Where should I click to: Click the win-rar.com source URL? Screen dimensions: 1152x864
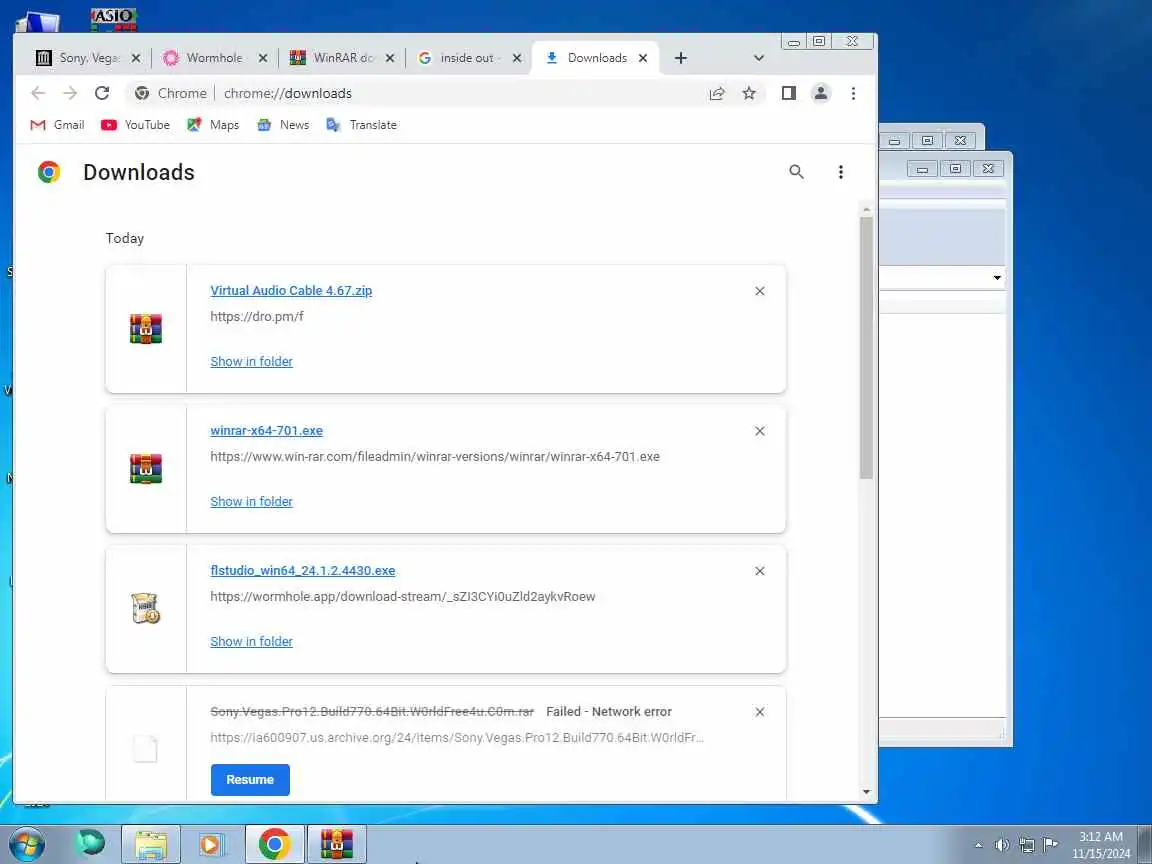(435, 456)
